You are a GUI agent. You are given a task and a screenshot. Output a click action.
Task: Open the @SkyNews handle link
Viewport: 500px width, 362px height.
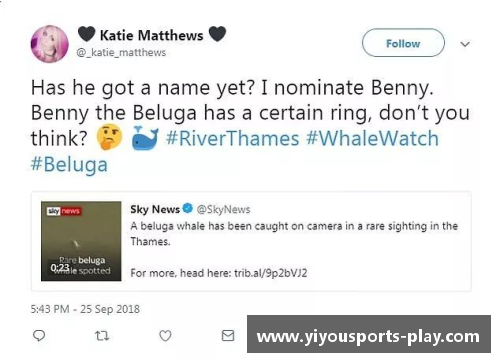click(223, 209)
